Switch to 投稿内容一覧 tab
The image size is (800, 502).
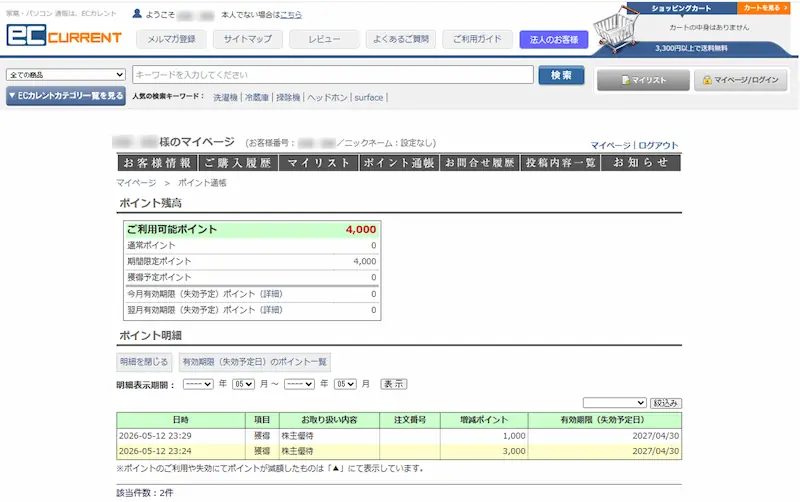pos(560,163)
